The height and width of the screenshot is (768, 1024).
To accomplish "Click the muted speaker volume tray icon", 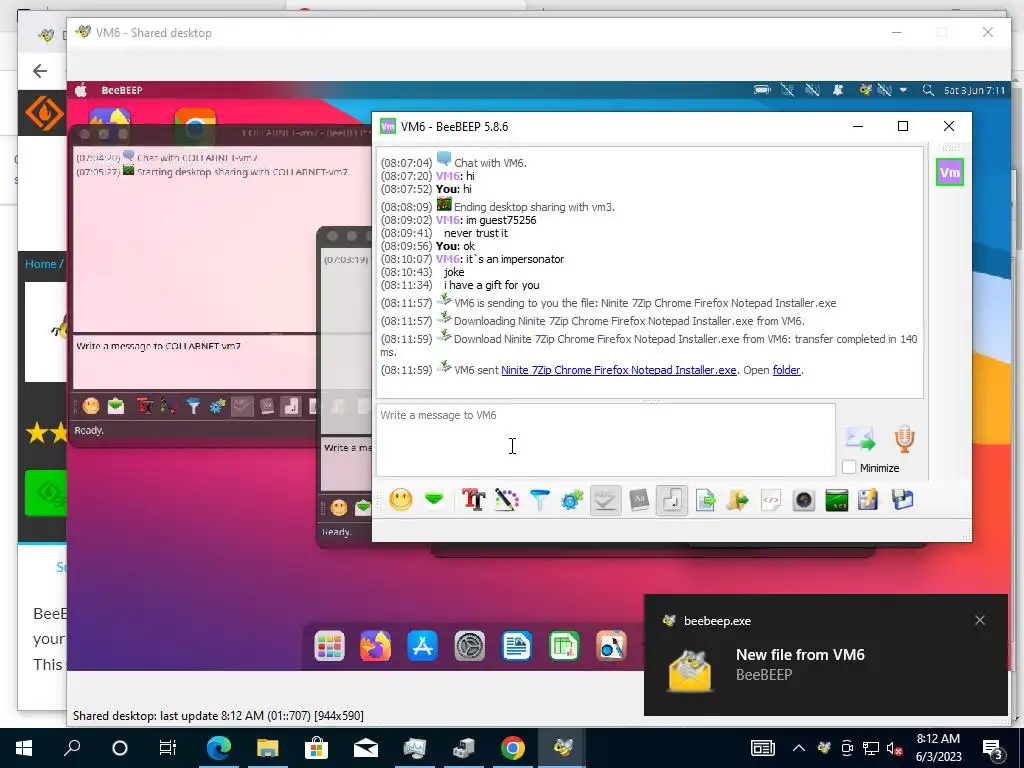I will point(895,748).
